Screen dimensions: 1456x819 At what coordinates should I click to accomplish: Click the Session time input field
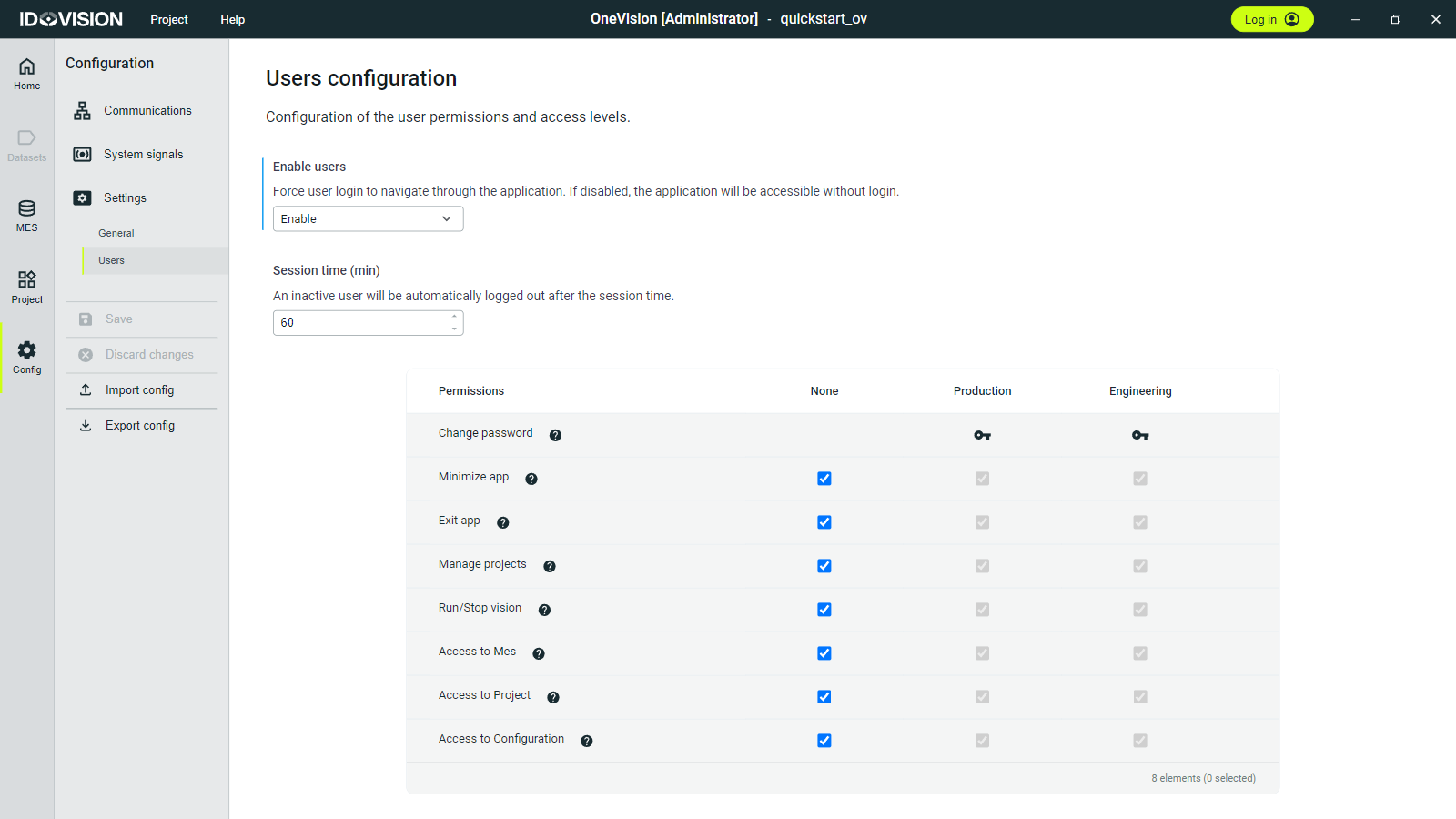point(359,323)
